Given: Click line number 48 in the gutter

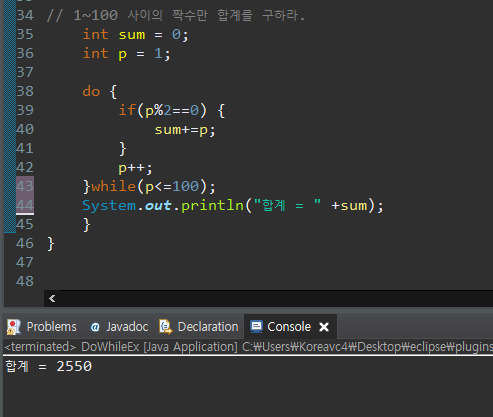Looking at the screenshot, I should tap(25, 281).
